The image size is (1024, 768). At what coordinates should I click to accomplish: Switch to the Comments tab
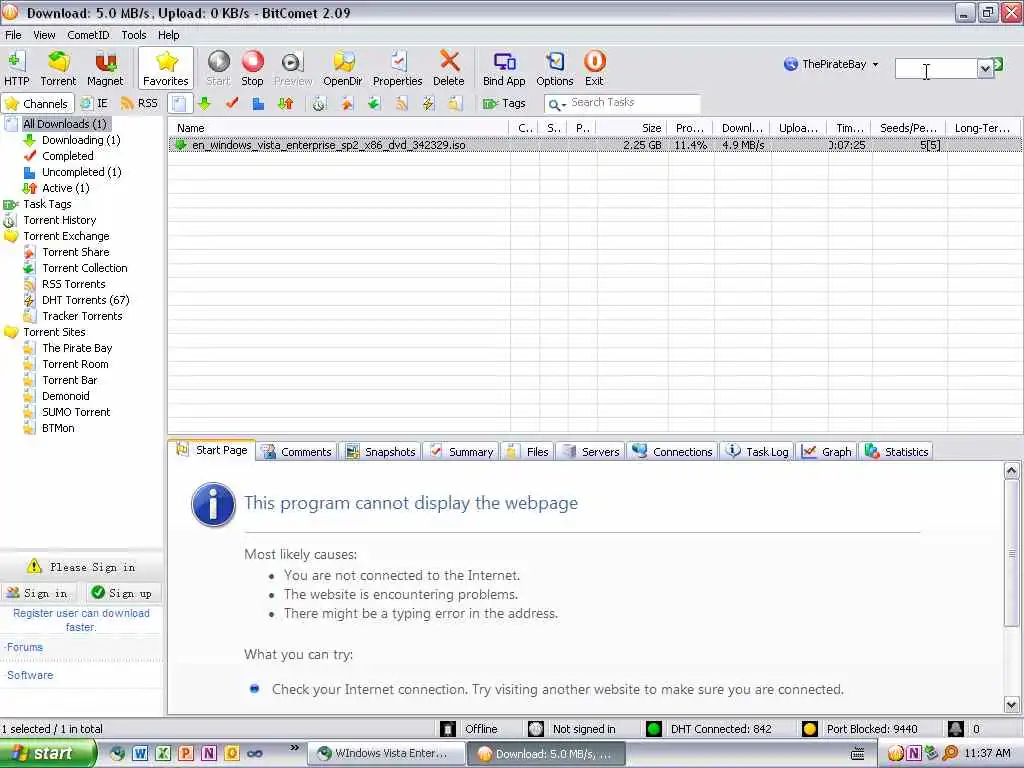pos(296,451)
